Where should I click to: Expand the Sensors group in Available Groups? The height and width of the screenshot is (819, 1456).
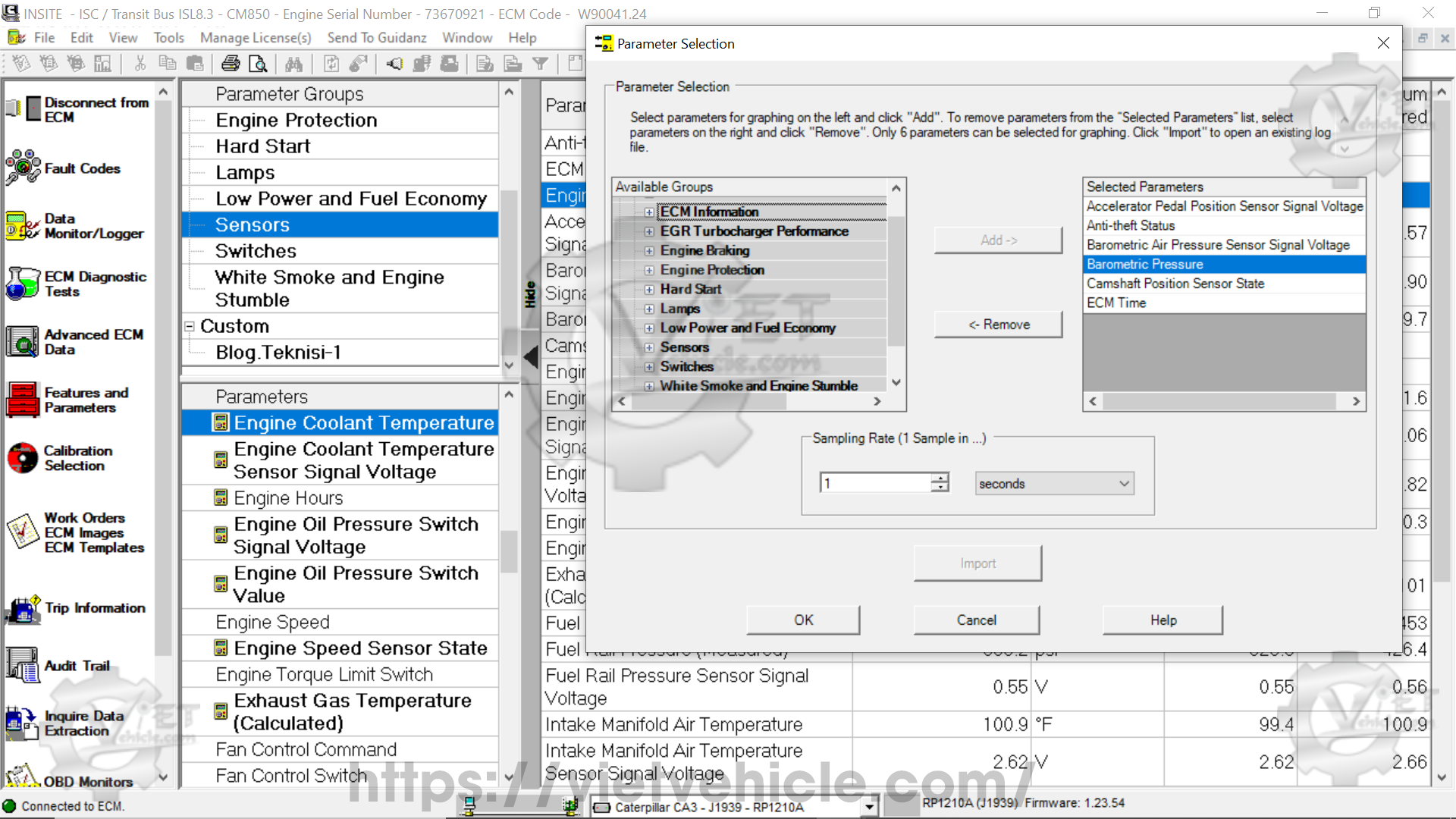pos(649,347)
